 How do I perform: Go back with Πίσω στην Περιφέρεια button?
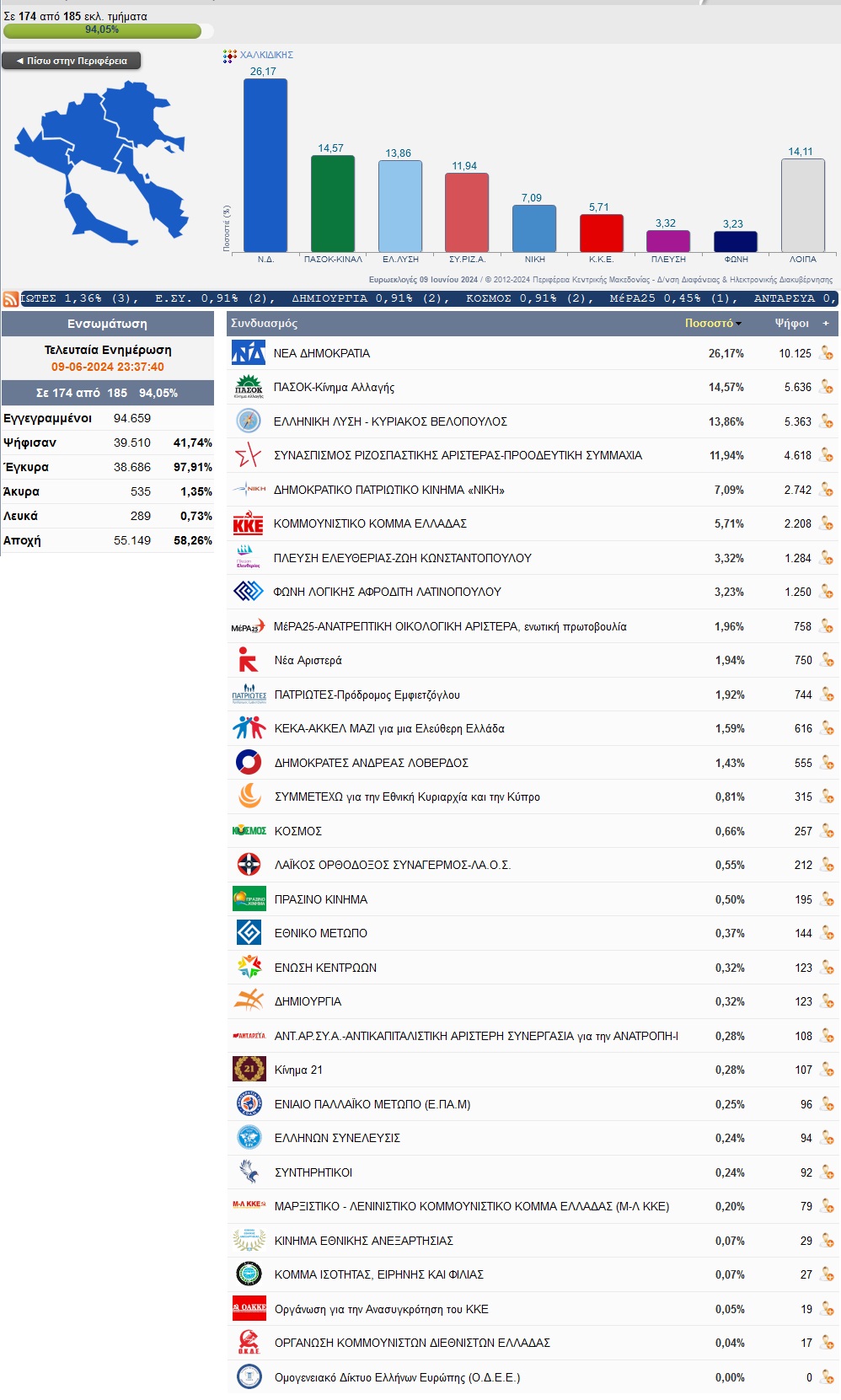click(72, 61)
